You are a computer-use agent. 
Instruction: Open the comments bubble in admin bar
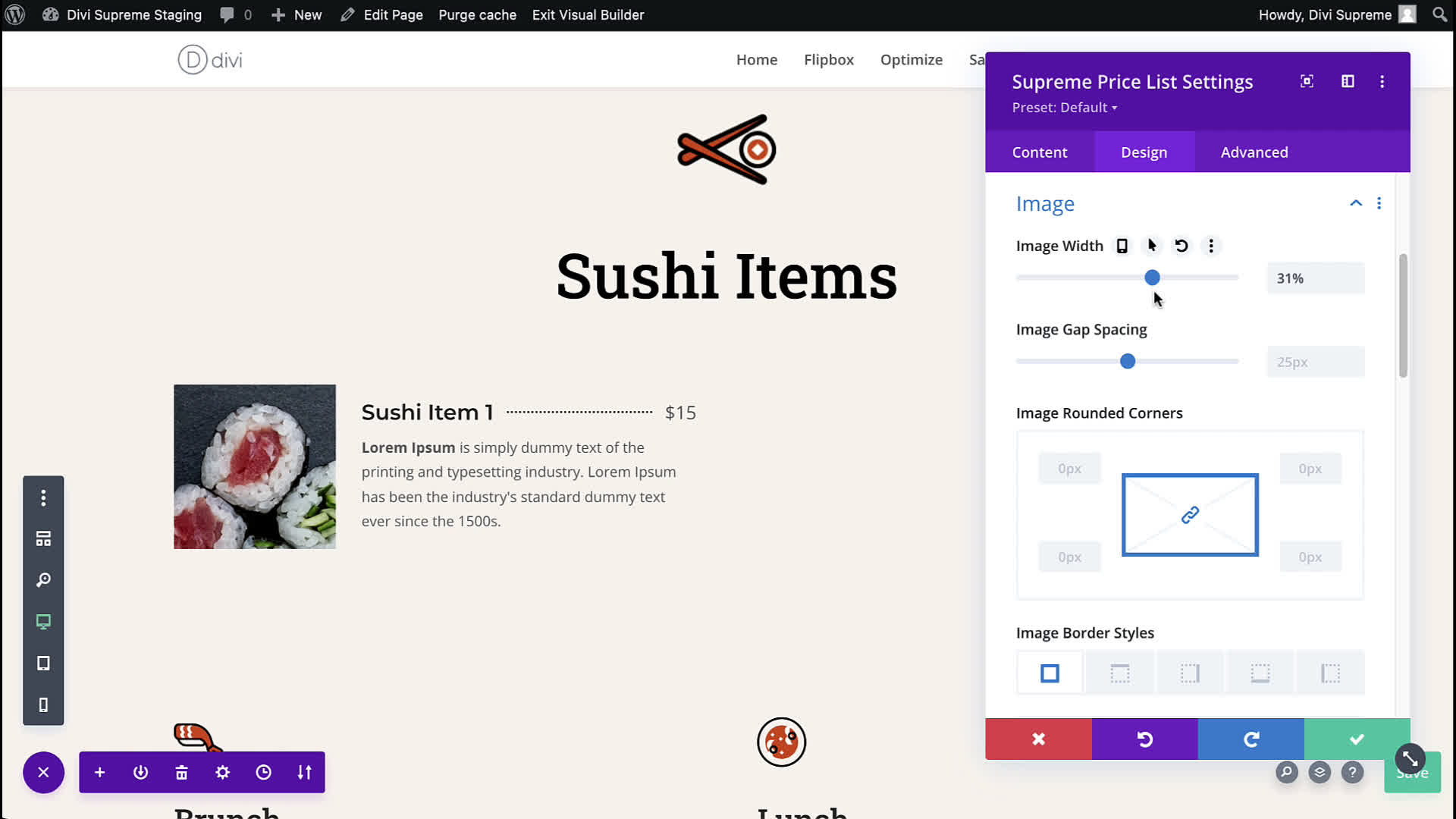[x=236, y=14]
